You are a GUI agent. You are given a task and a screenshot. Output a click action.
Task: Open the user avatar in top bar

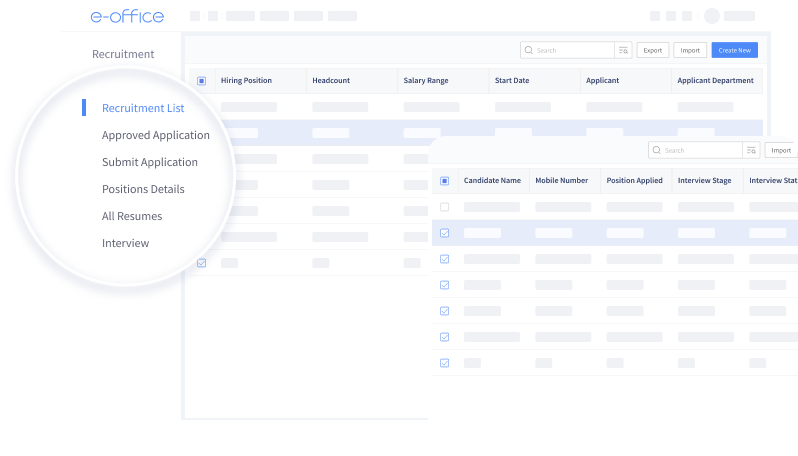click(x=711, y=16)
